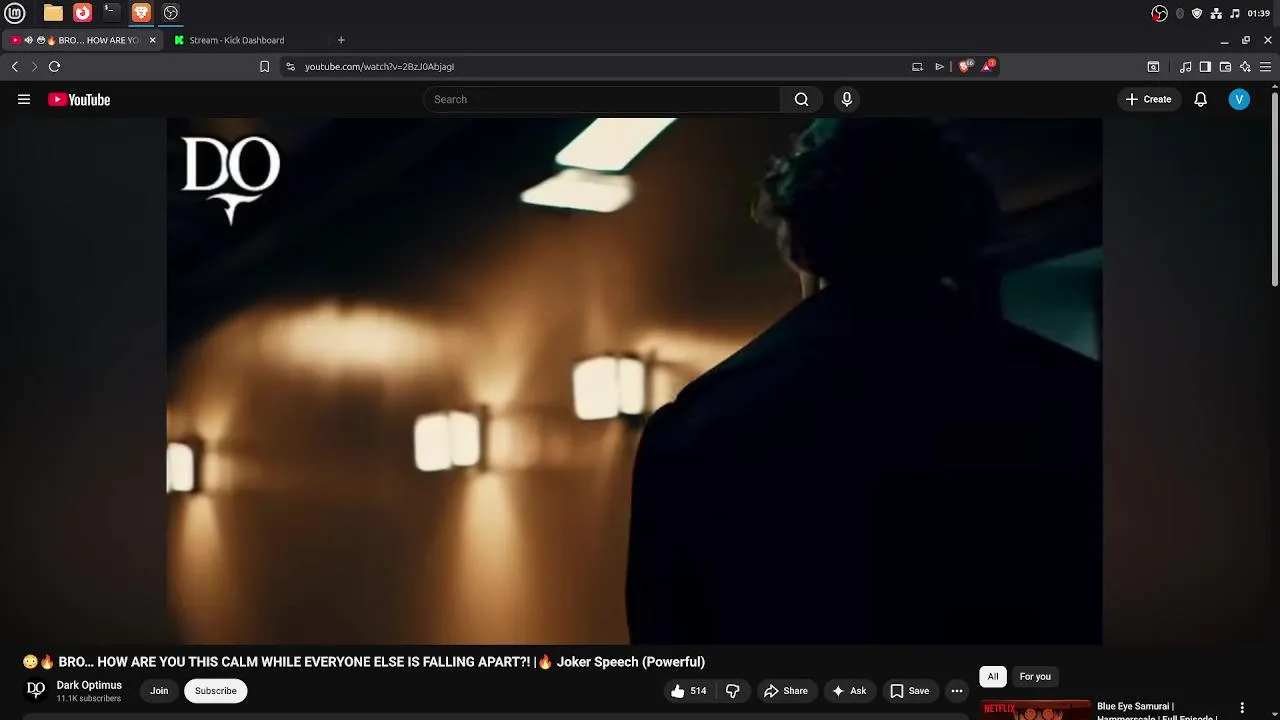1280x720 pixels.
Task: Open the shield security tray icon
Action: (x=1197, y=13)
